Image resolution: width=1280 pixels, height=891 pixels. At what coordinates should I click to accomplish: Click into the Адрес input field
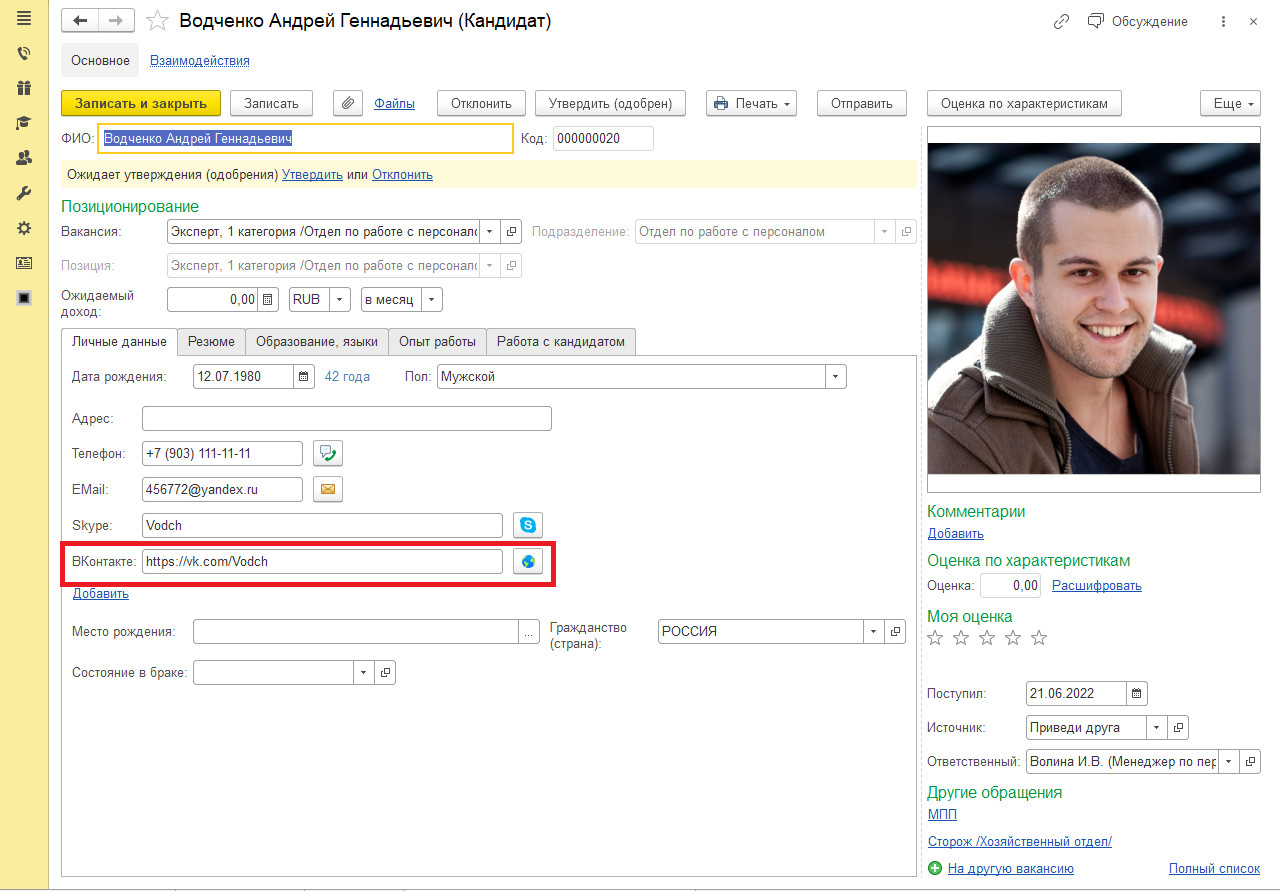[346, 418]
